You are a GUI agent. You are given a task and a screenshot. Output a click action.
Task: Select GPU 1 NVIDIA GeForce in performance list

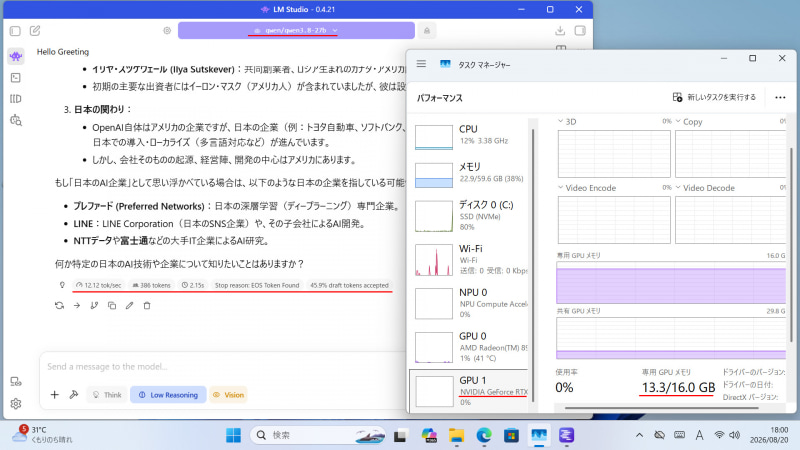click(x=469, y=391)
